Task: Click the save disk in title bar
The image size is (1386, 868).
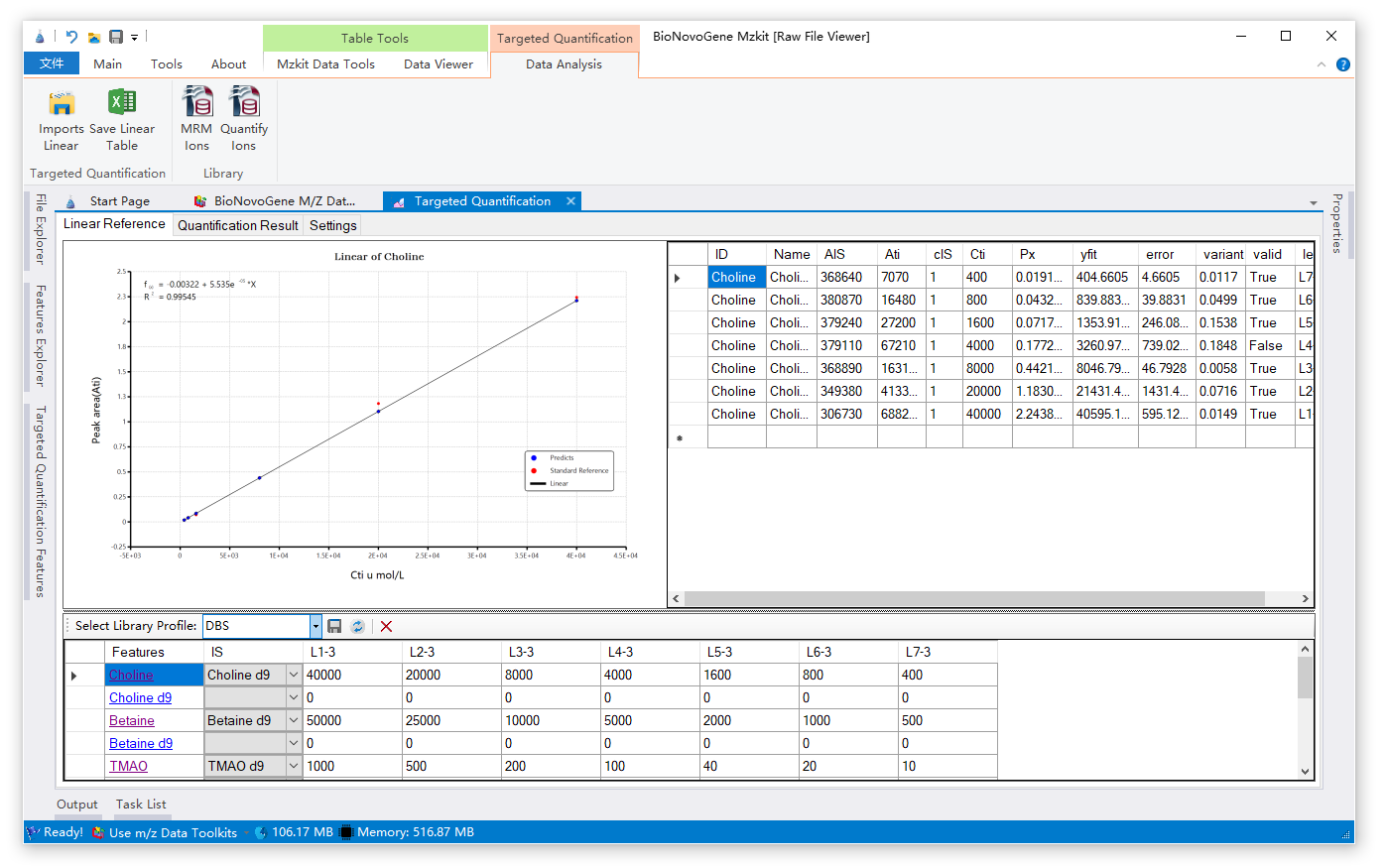Action: click(116, 37)
